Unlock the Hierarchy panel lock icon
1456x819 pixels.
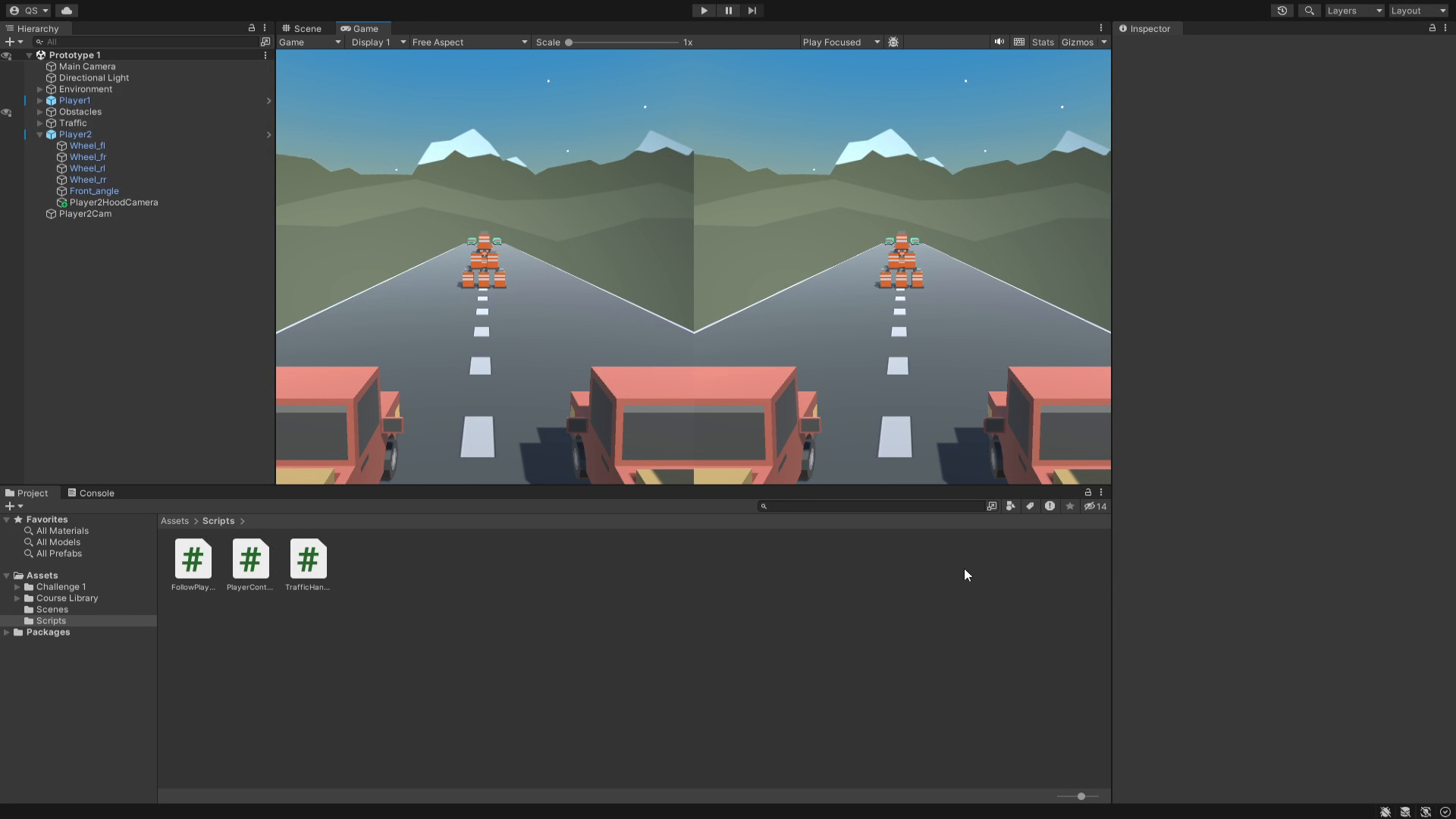click(x=251, y=27)
